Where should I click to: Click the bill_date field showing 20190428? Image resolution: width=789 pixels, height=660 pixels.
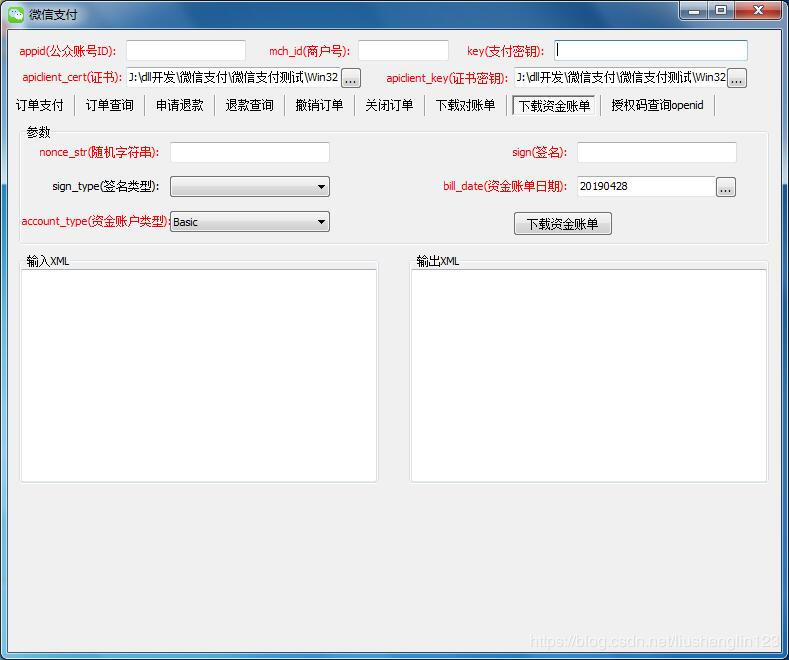pos(646,186)
